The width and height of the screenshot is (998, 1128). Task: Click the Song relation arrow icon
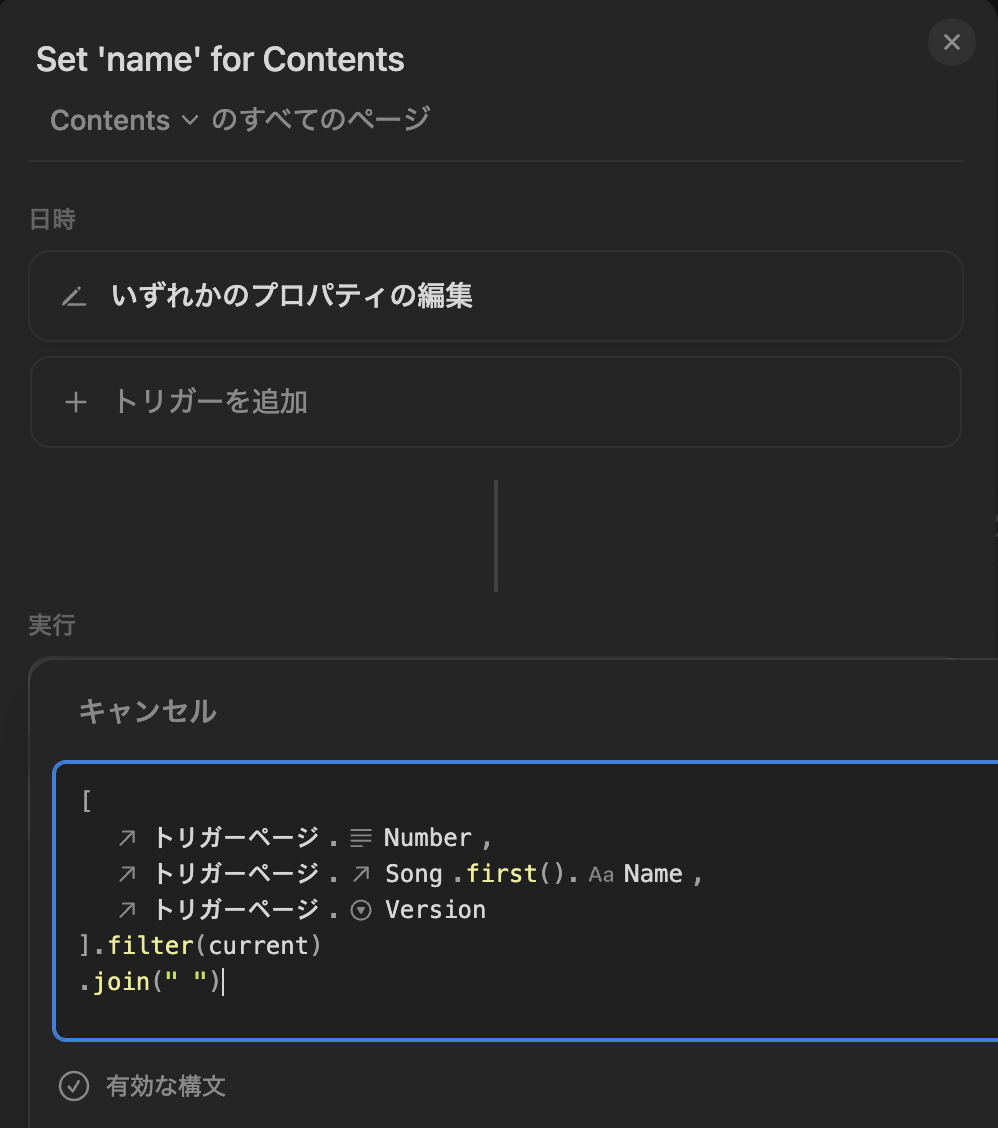pyautogui.click(x=360, y=874)
